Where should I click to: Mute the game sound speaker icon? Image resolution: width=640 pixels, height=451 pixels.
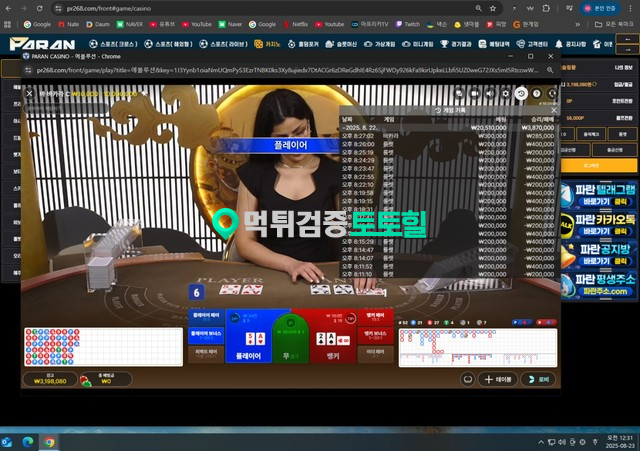(490, 93)
